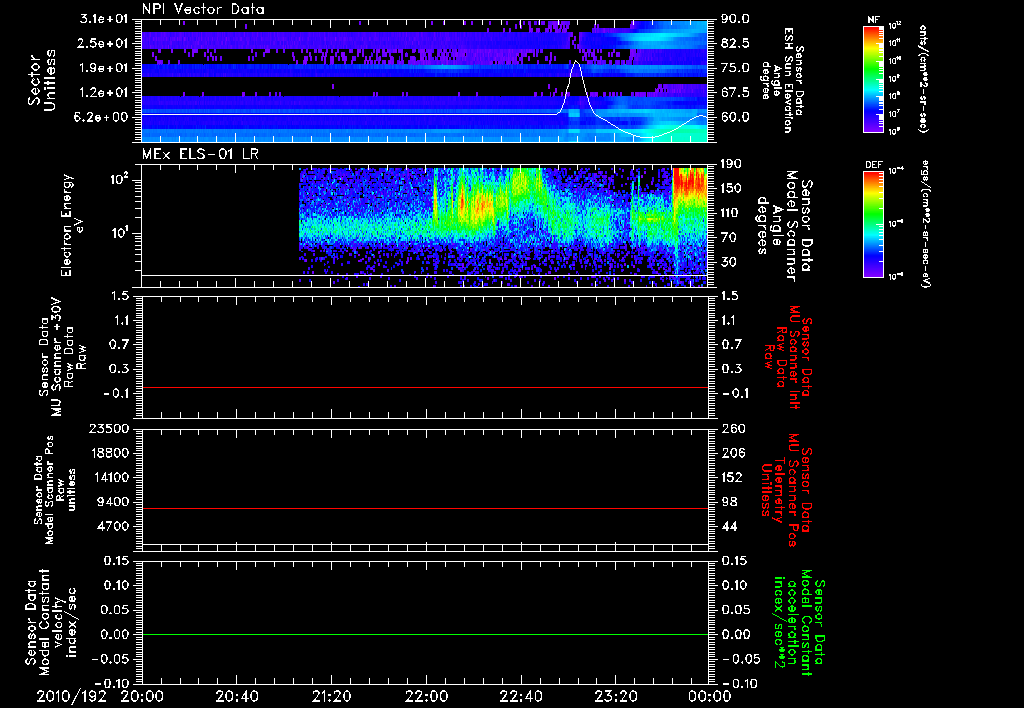Click the '60.0' elevation angle tick
The width and height of the screenshot is (1024, 708).
pos(735,117)
